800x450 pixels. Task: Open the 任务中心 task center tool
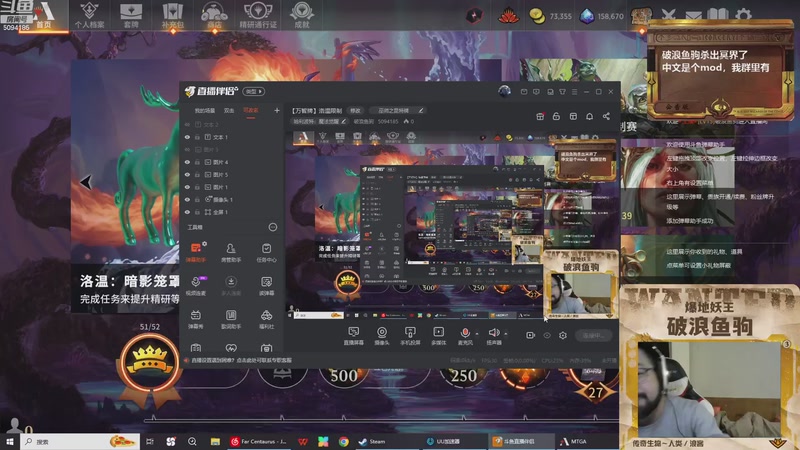click(266, 252)
